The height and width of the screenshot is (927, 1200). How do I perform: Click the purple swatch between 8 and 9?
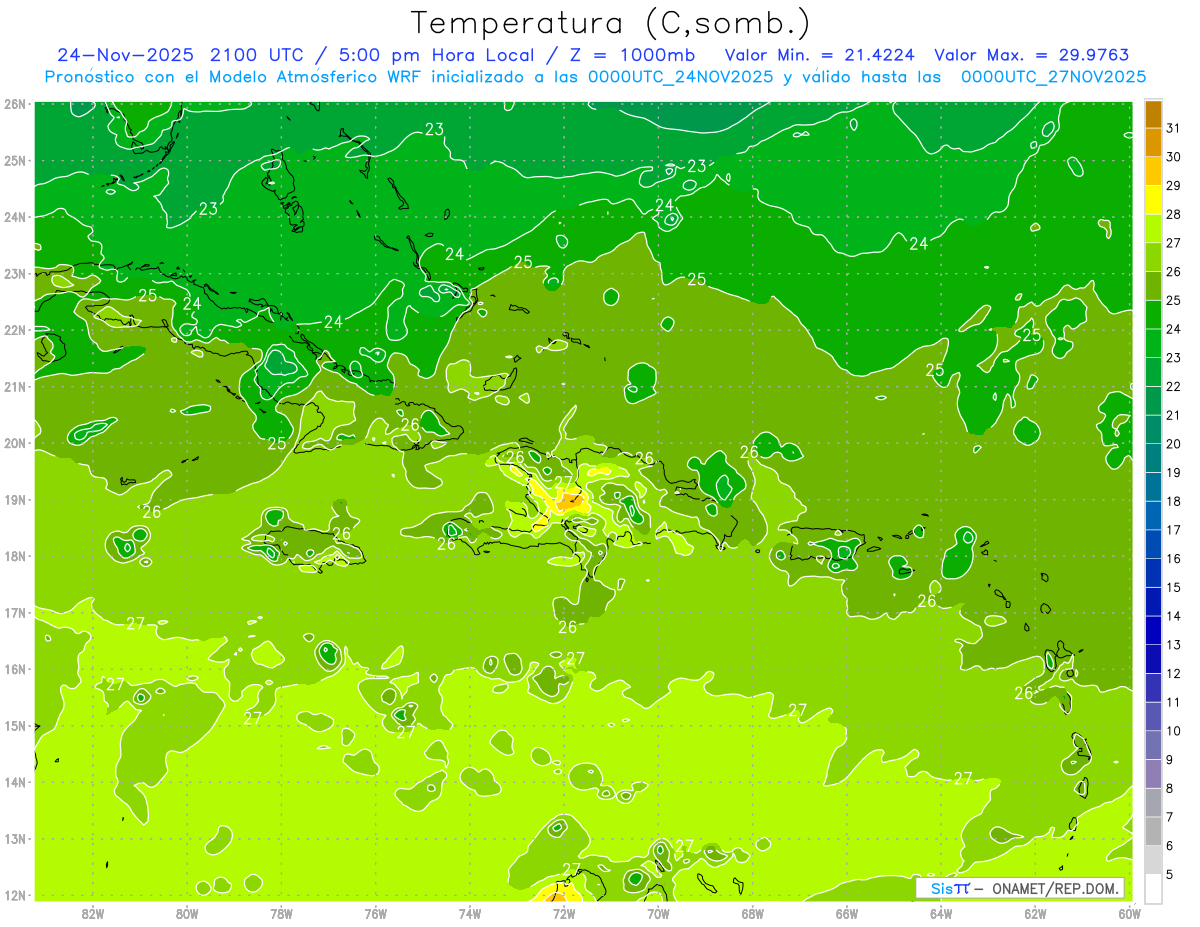[1153, 774]
